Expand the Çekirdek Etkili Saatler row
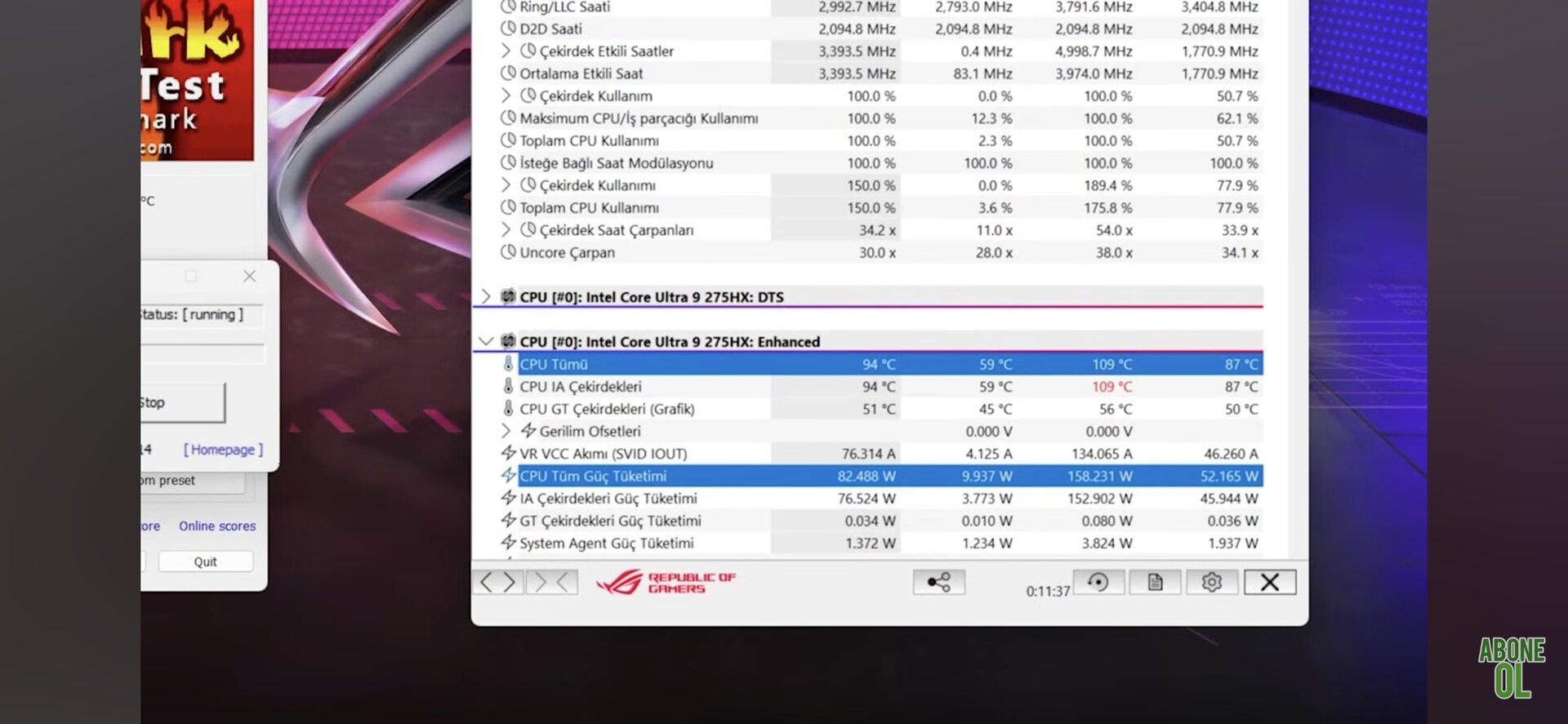 coord(506,51)
